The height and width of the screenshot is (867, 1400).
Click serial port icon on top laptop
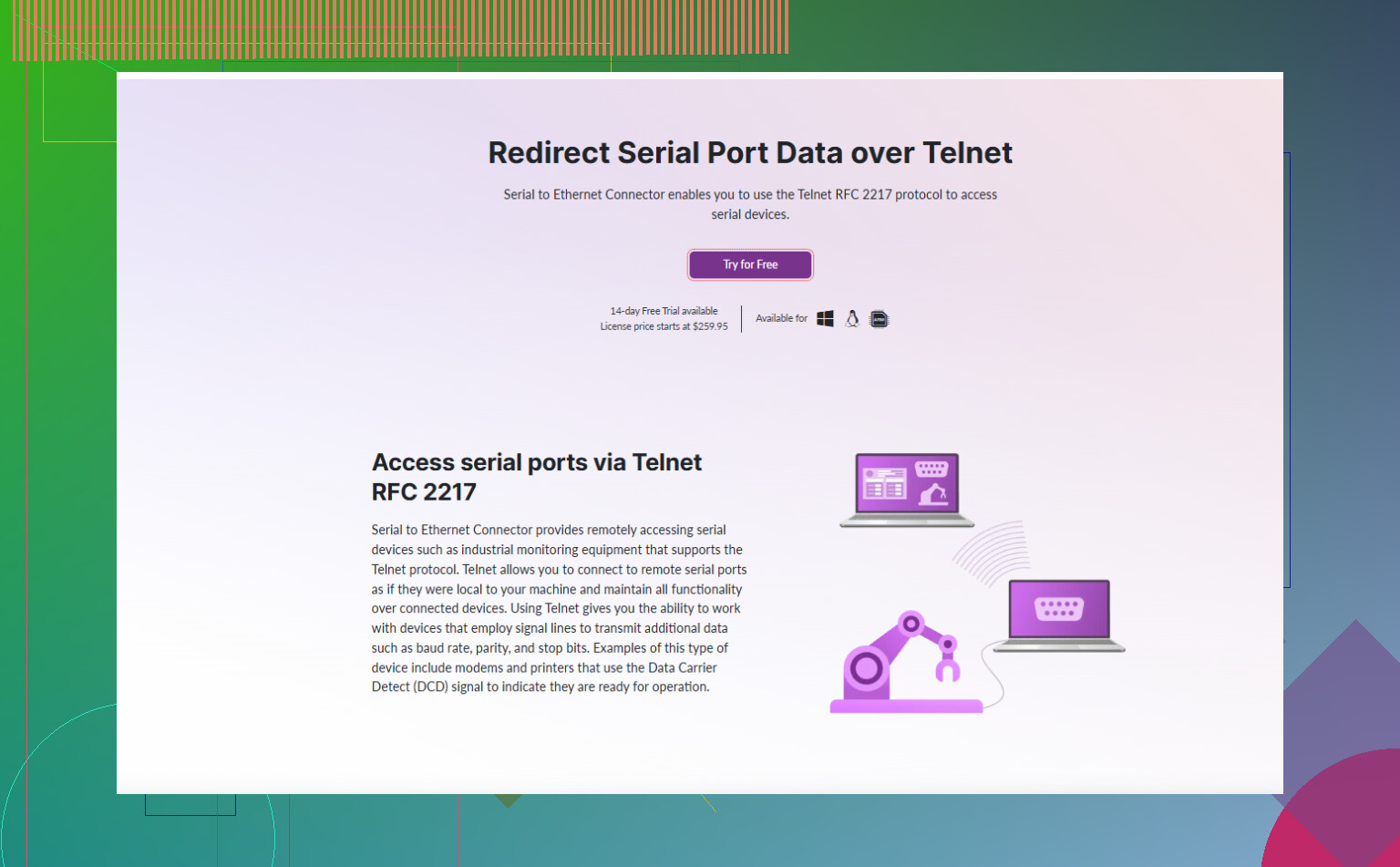click(932, 469)
